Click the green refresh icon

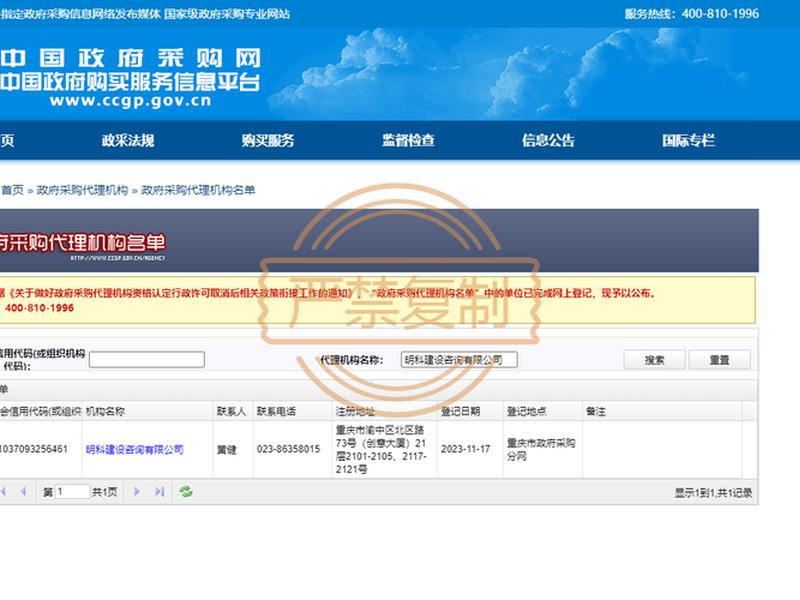point(186,492)
